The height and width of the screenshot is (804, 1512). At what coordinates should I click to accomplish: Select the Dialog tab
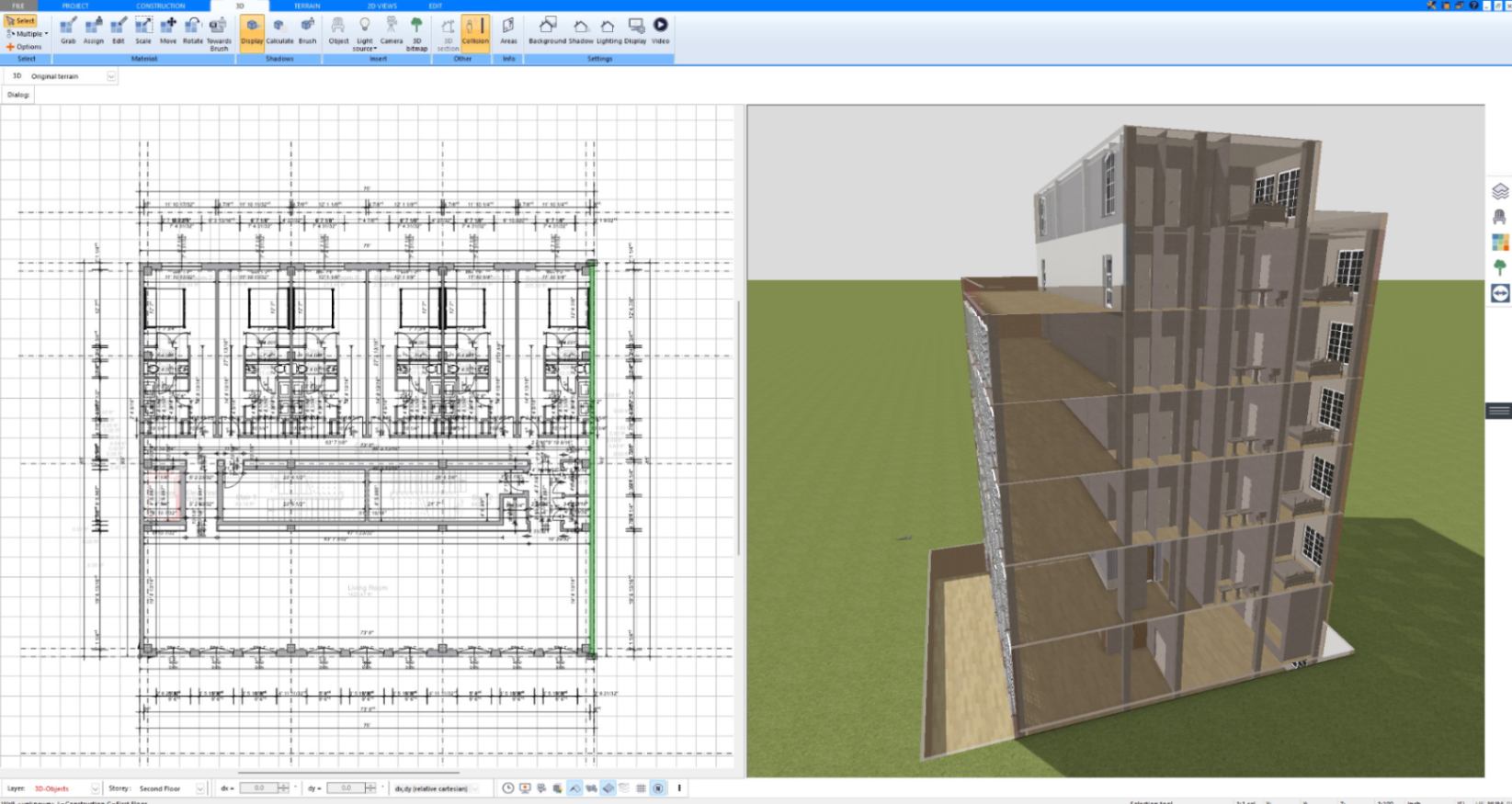18,95
